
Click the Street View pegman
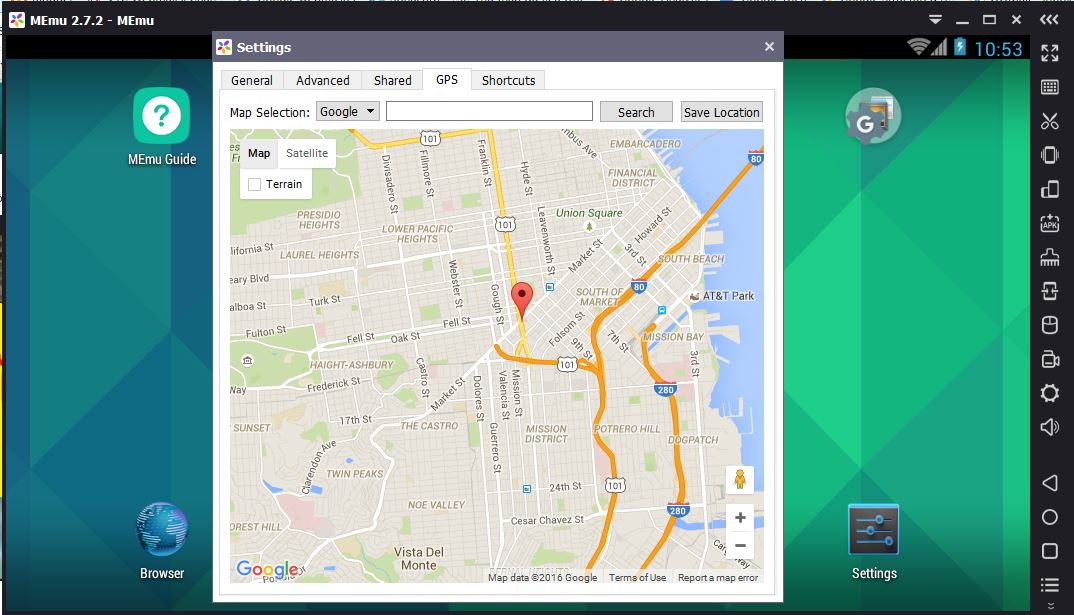tap(740, 479)
